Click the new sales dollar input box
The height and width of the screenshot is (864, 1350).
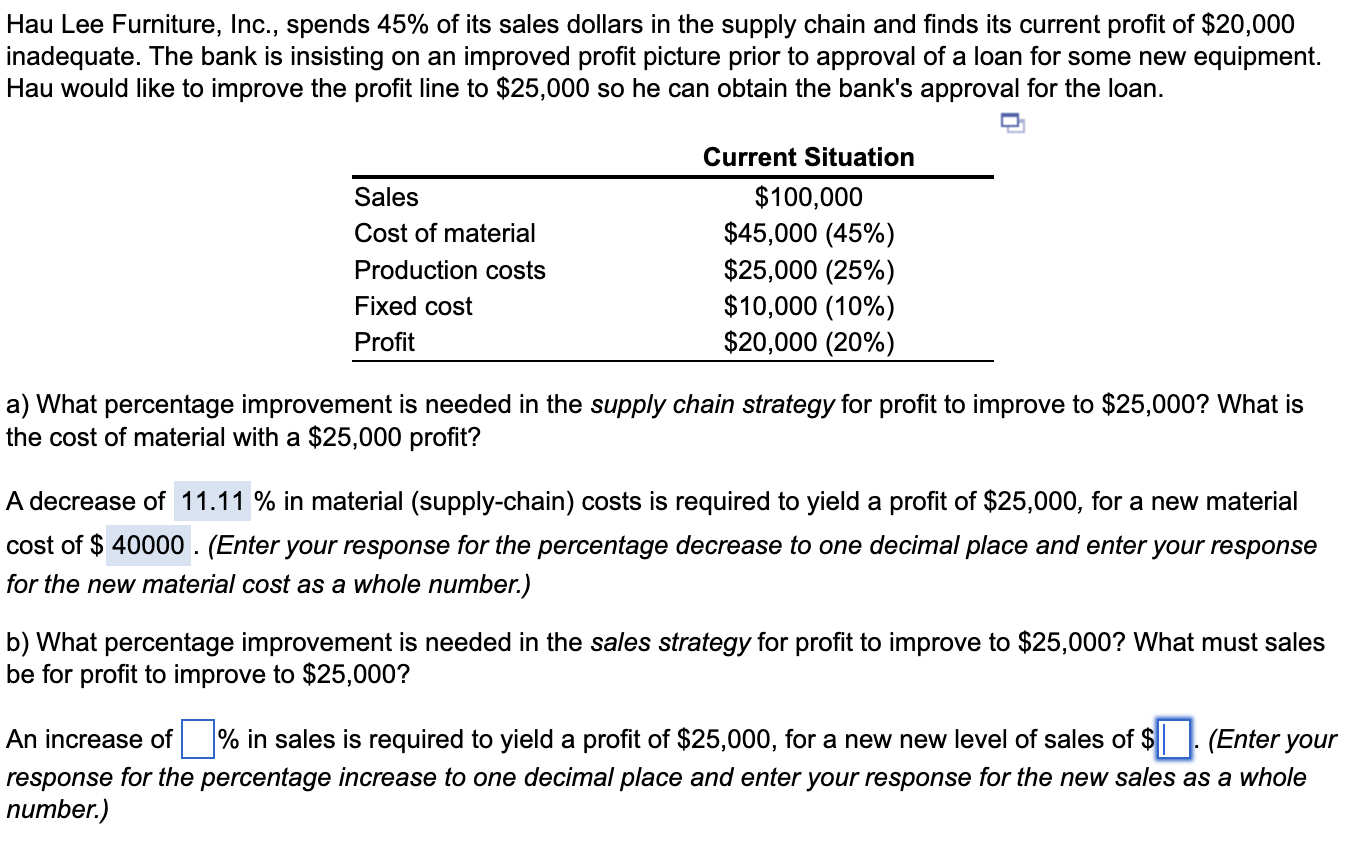pyautogui.click(x=1173, y=740)
